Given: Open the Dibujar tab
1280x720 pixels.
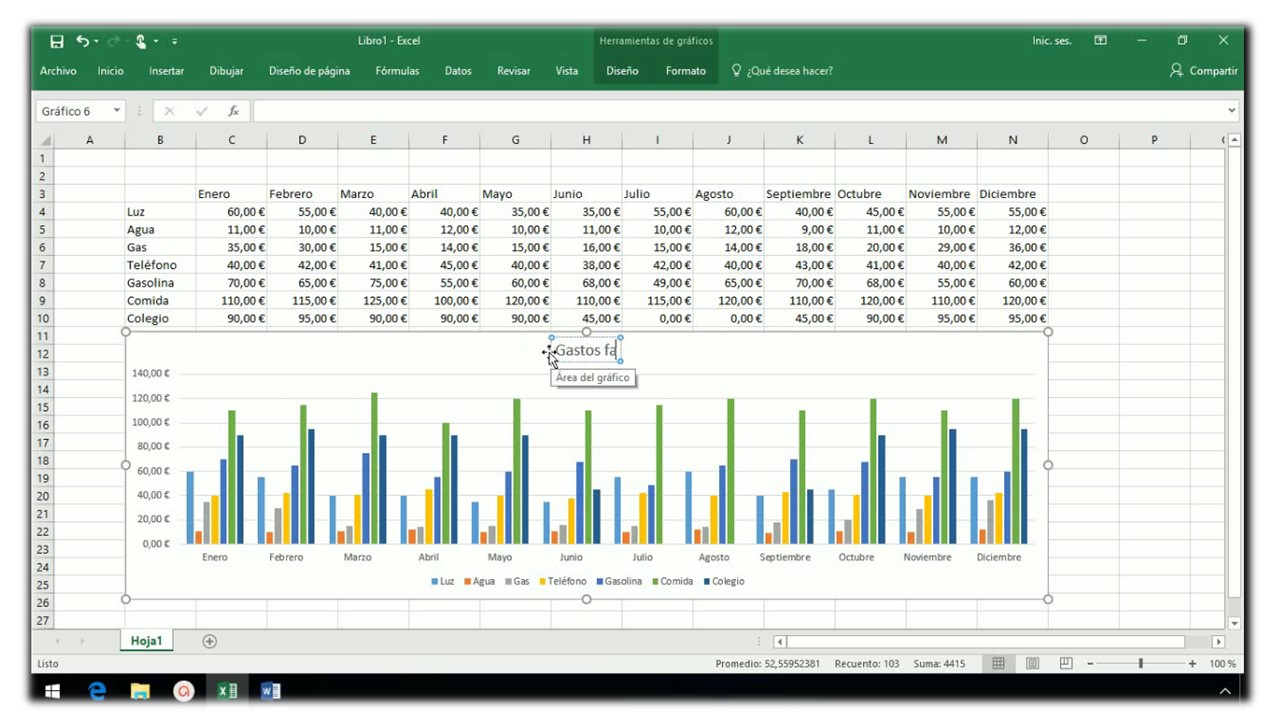Looking at the screenshot, I should (x=227, y=71).
